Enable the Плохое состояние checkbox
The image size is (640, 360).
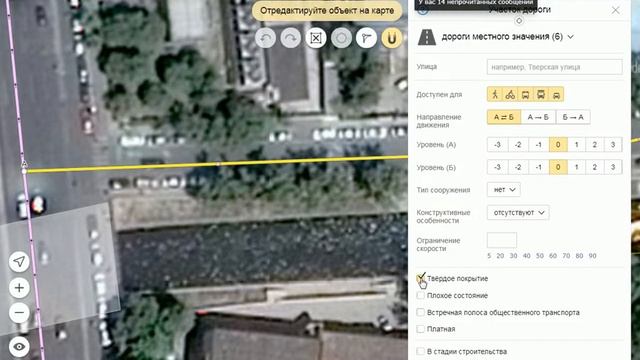click(x=421, y=296)
